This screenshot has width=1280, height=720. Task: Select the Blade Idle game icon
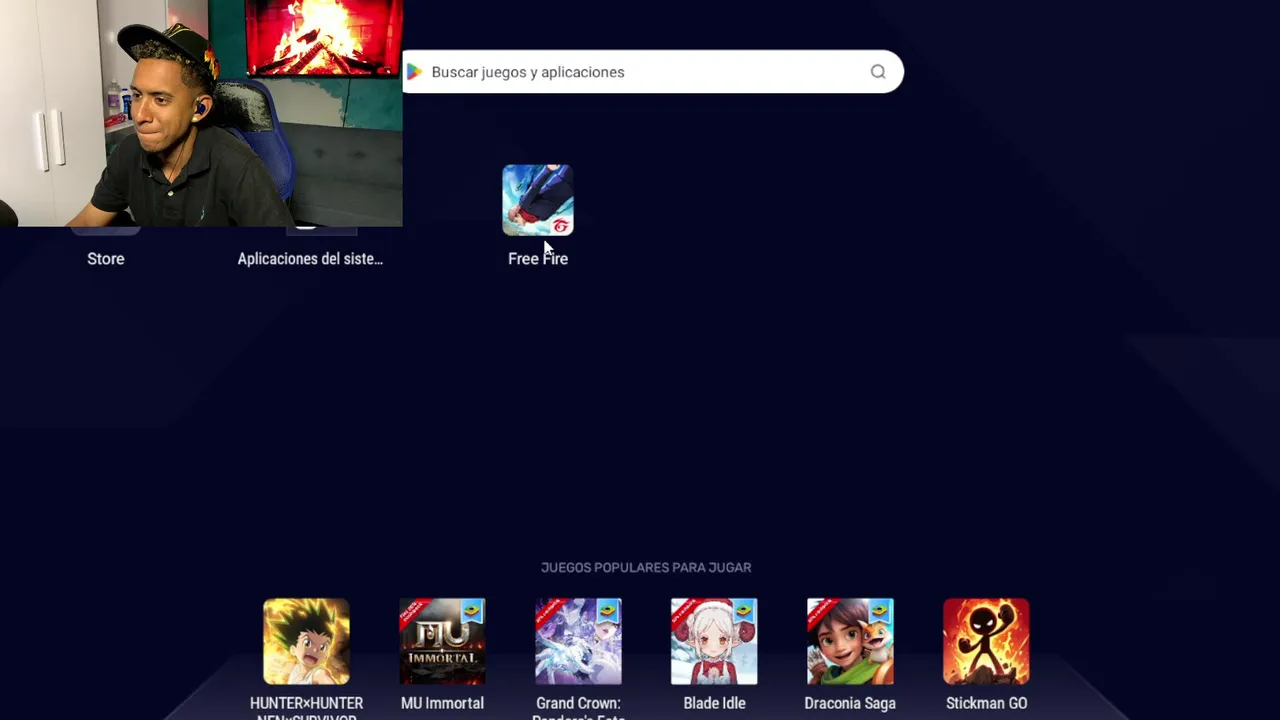coord(714,642)
